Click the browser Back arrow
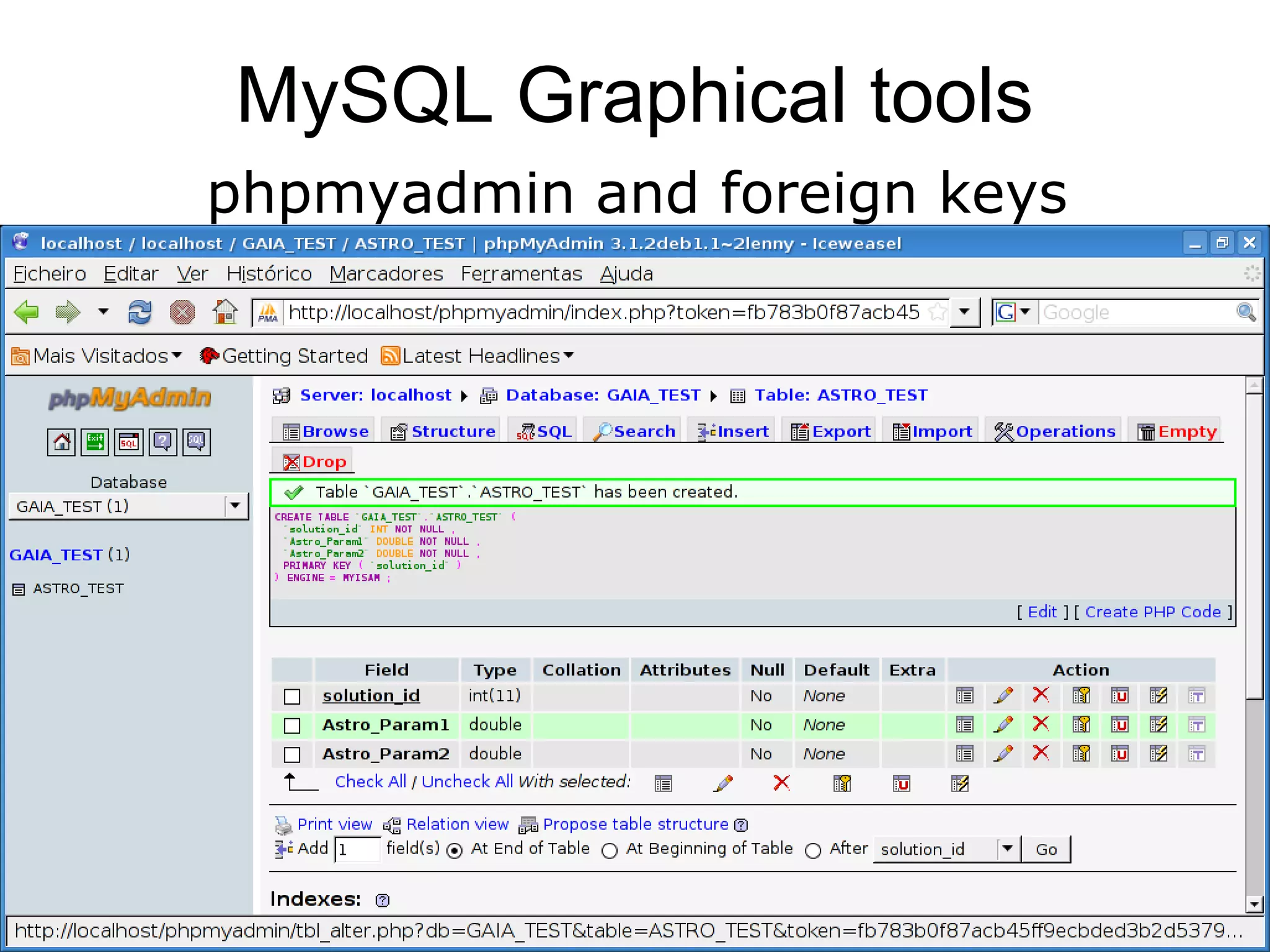This screenshot has width=1270, height=952. [26, 312]
